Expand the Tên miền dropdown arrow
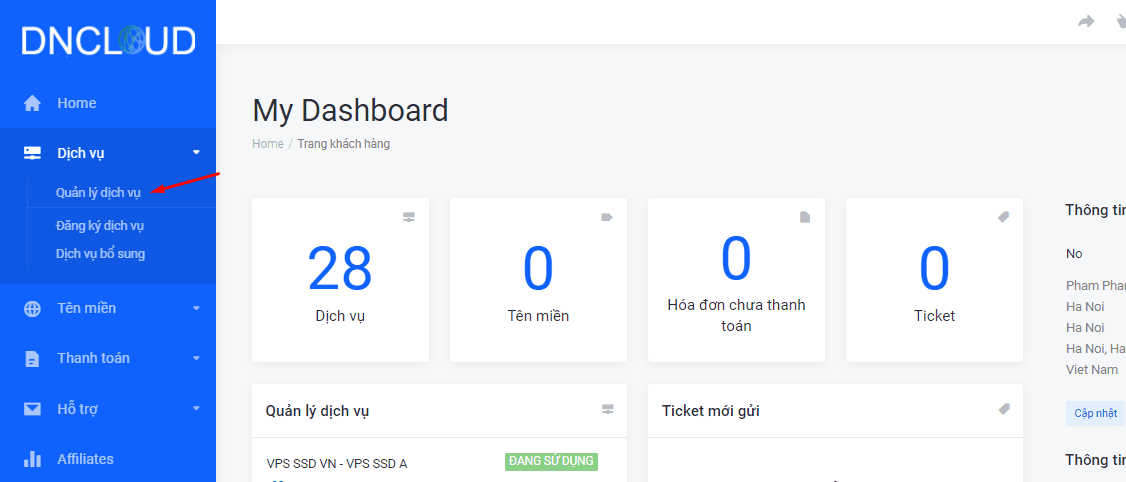Screen dimensions: 1126x482 (196, 308)
